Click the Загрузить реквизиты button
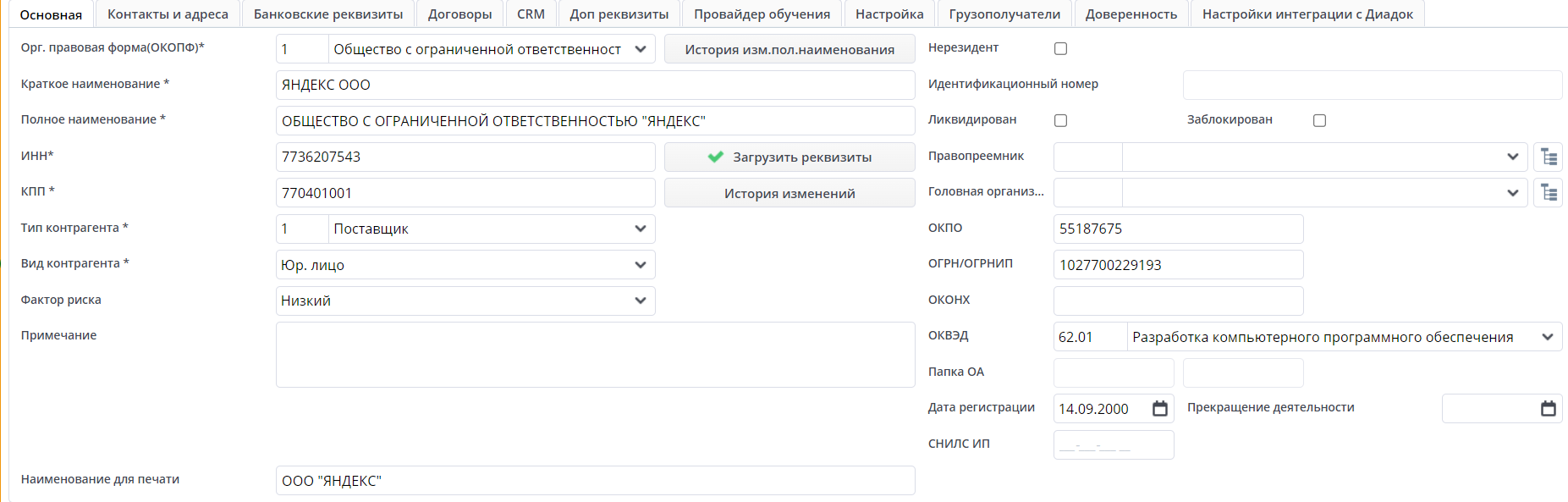This screenshot has width=1568, height=502. 789,157
